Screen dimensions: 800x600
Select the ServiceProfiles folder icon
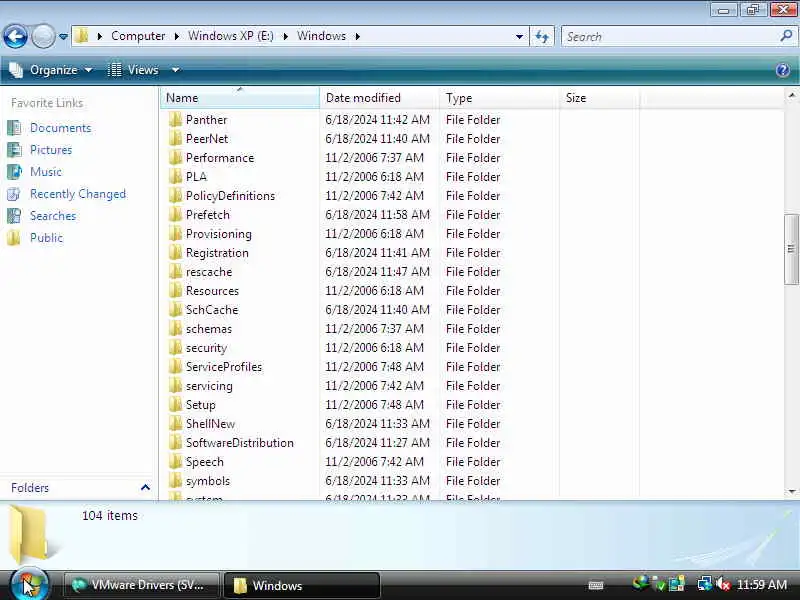pos(176,366)
